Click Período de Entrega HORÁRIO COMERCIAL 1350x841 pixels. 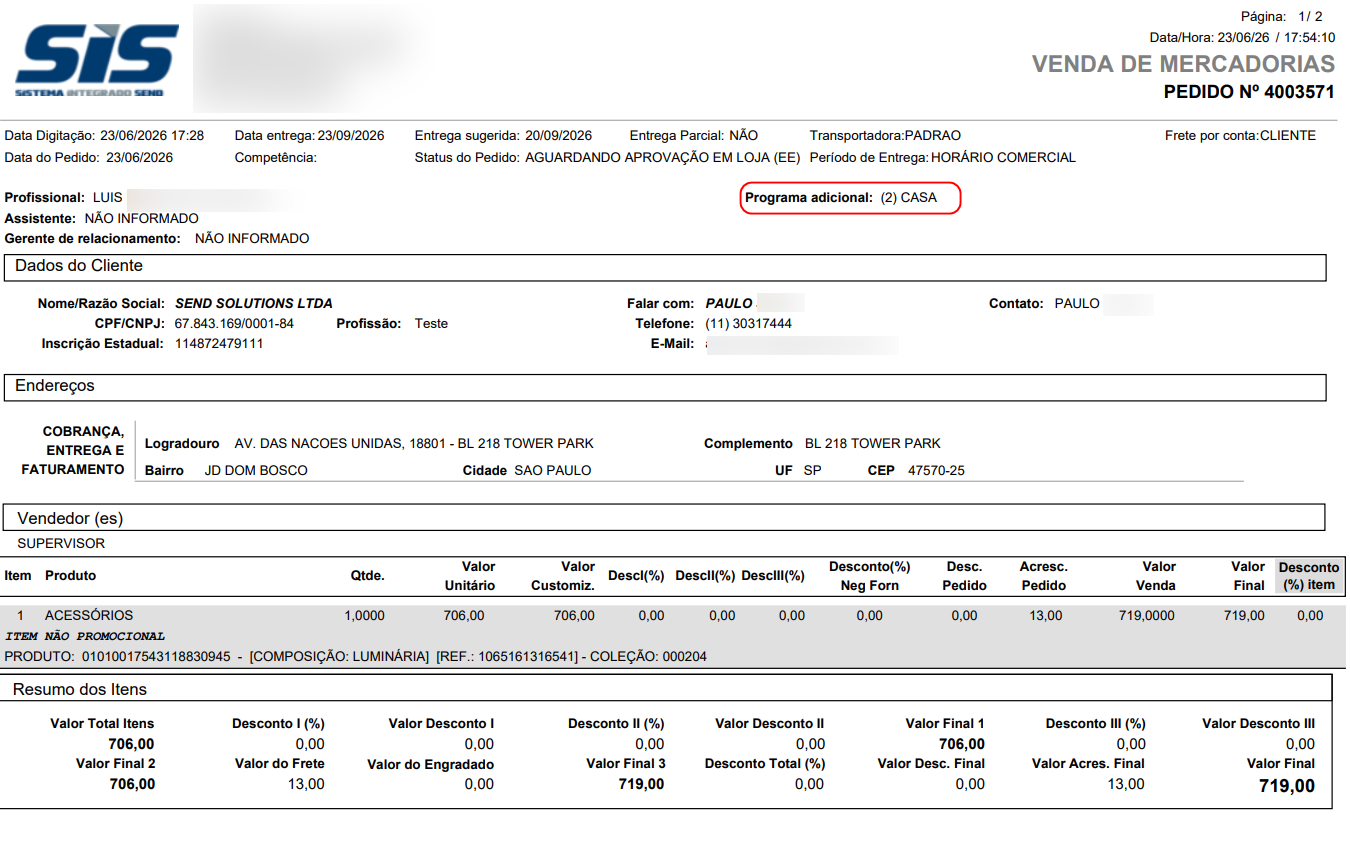943,157
